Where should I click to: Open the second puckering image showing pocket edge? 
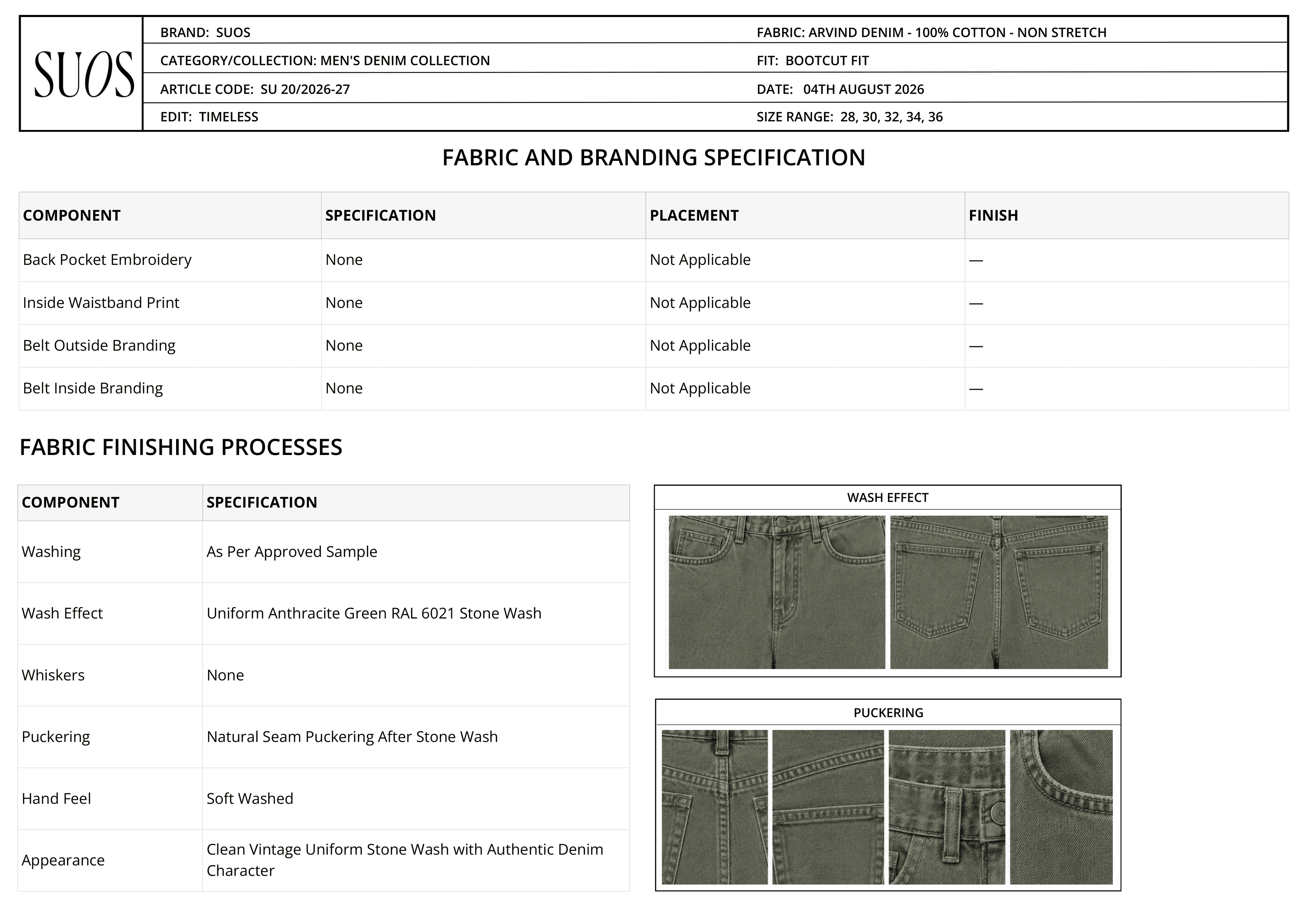(x=828, y=807)
